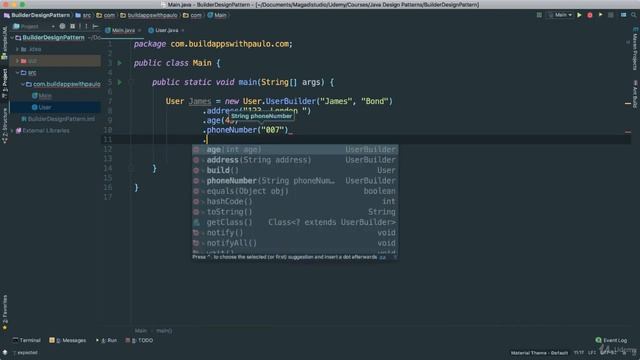Open the simpleUML side panel
640x360 pixels.
[4, 43]
